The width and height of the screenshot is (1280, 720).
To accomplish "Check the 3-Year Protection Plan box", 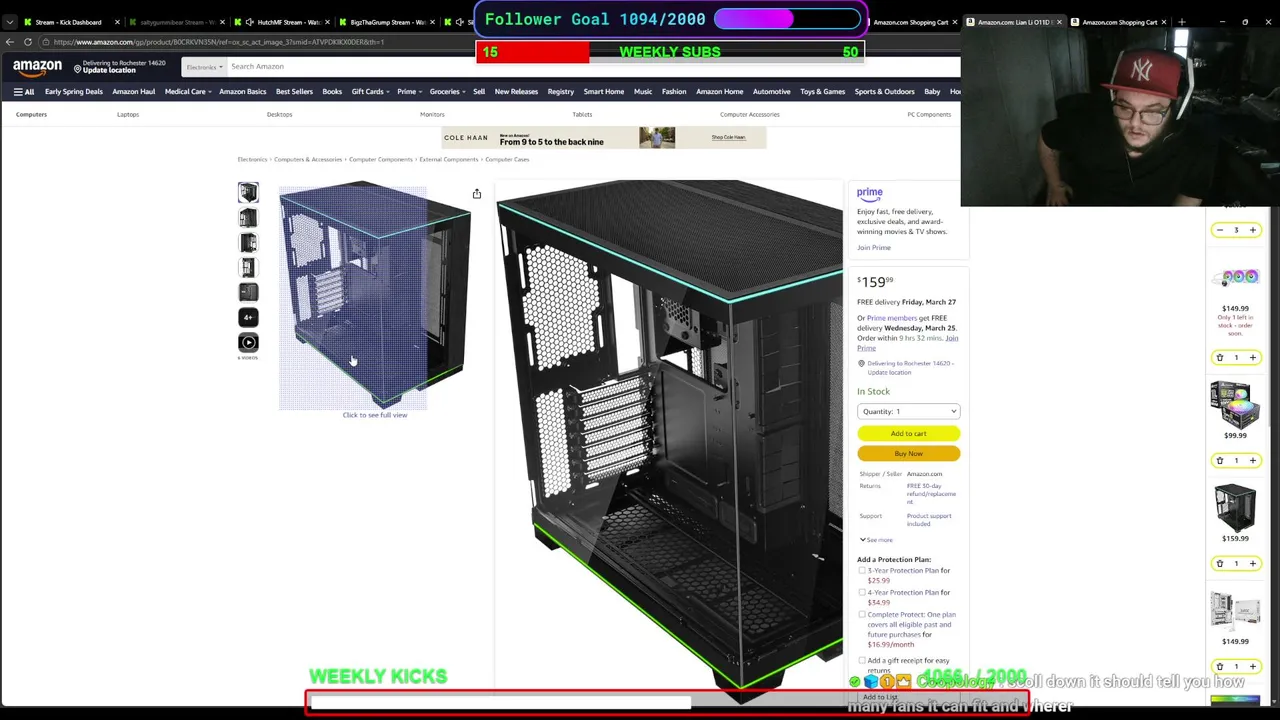I will click(x=862, y=571).
